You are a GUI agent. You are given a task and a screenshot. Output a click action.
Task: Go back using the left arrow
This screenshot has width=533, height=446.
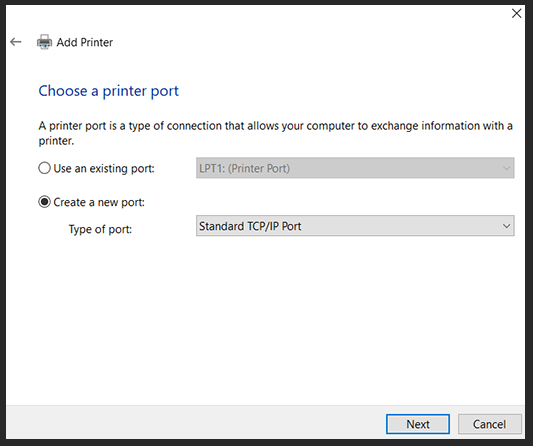coord(16,42)
